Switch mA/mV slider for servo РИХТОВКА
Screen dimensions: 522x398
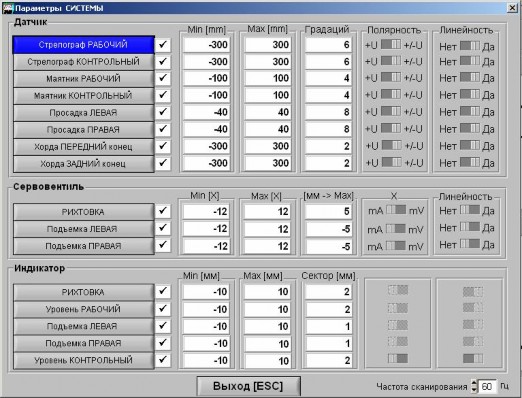pos(396,210)
